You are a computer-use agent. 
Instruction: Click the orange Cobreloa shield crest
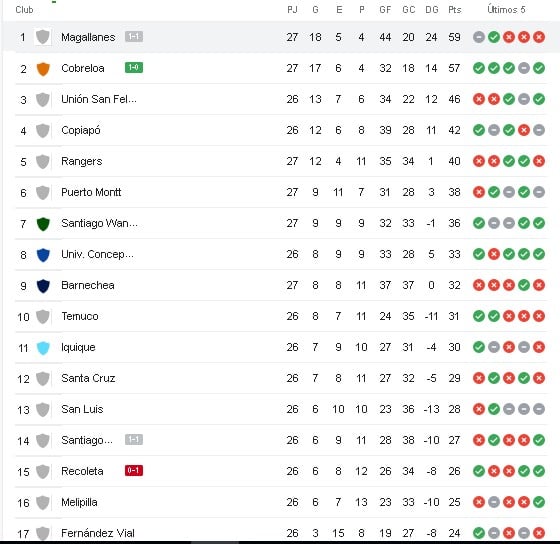point(43,69)
